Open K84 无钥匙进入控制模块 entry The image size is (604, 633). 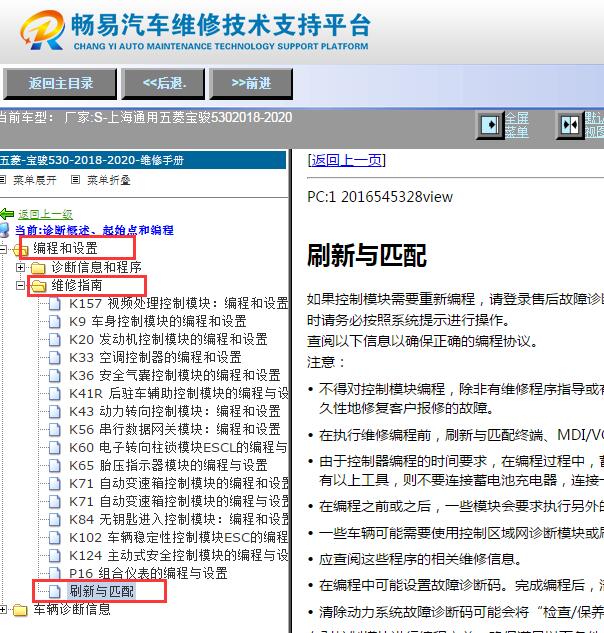pos(179,520)
